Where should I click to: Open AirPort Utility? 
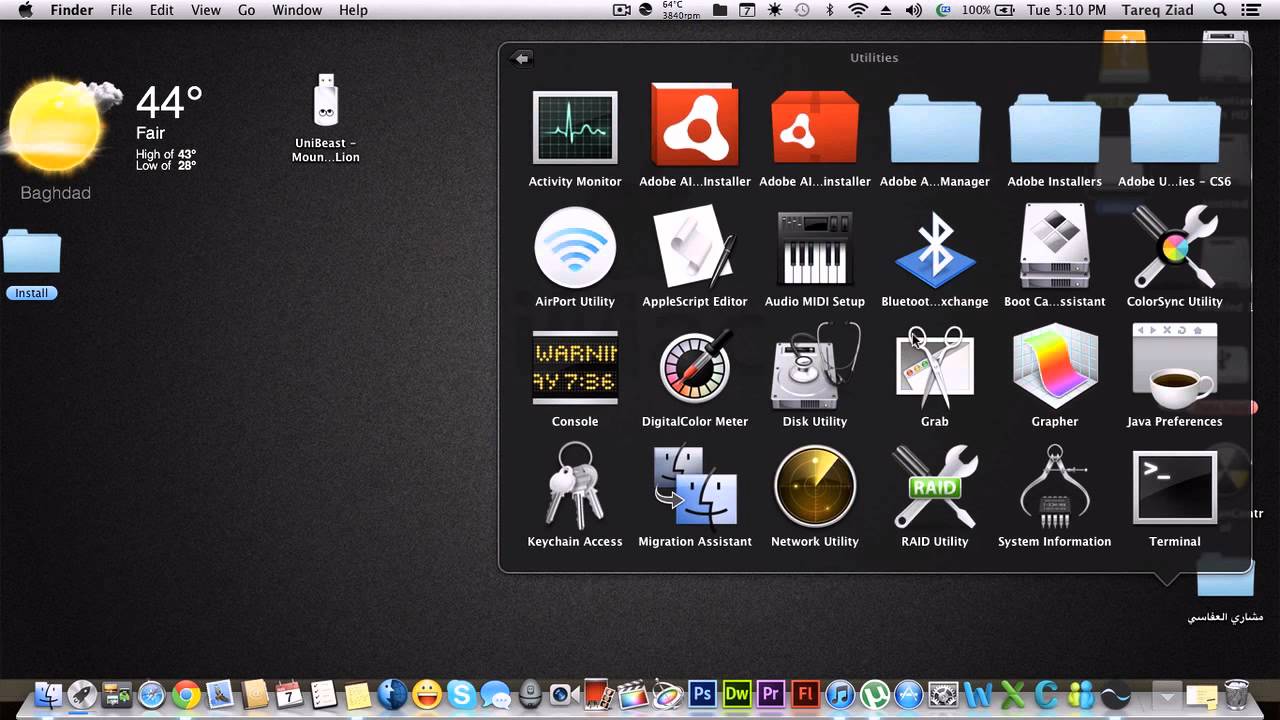[575, 247]
